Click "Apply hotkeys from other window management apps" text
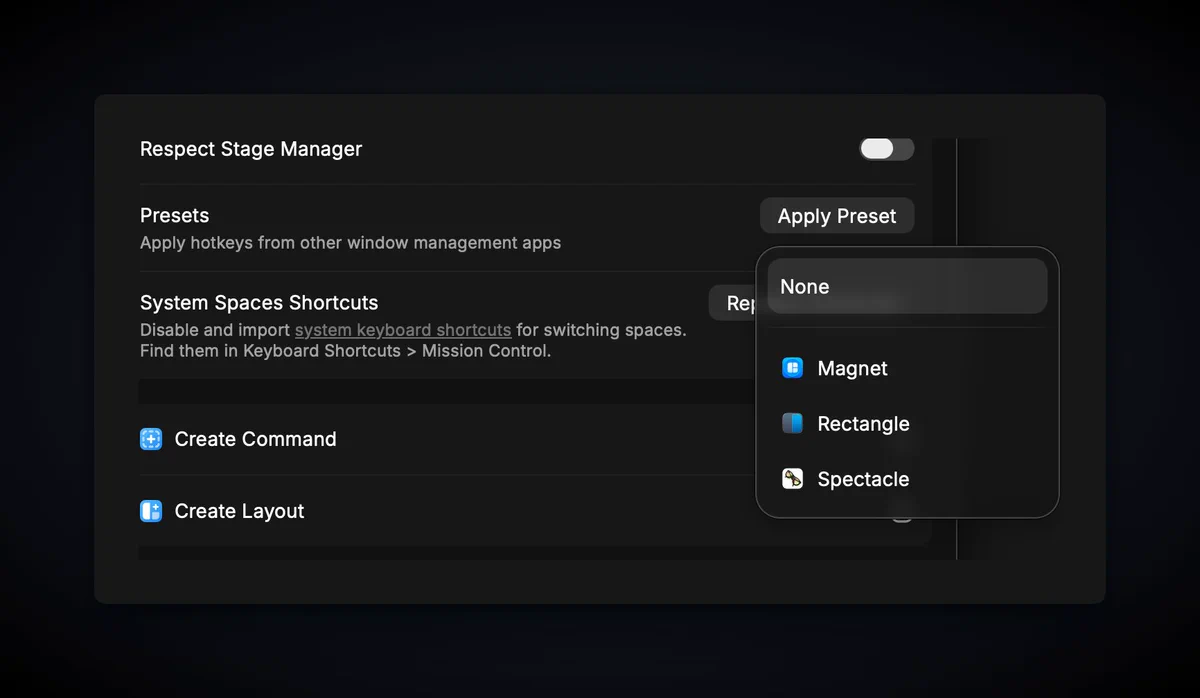The width and height of the screenshot is (1200, 698). 350,243
